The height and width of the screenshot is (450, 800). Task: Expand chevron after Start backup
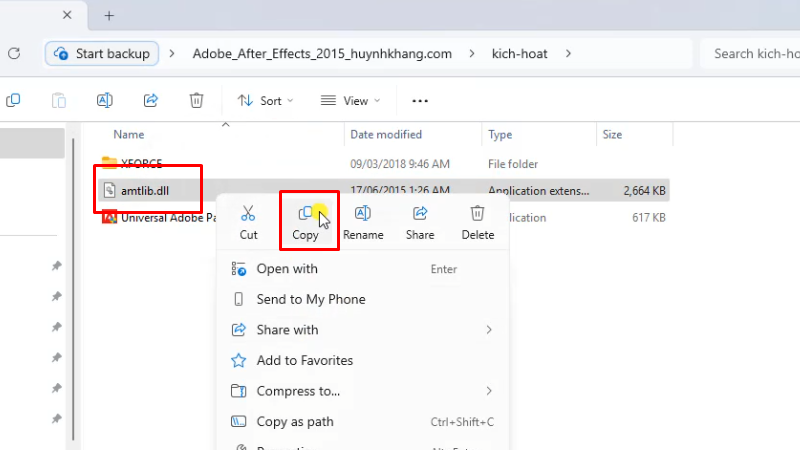(x=172, y=54)
